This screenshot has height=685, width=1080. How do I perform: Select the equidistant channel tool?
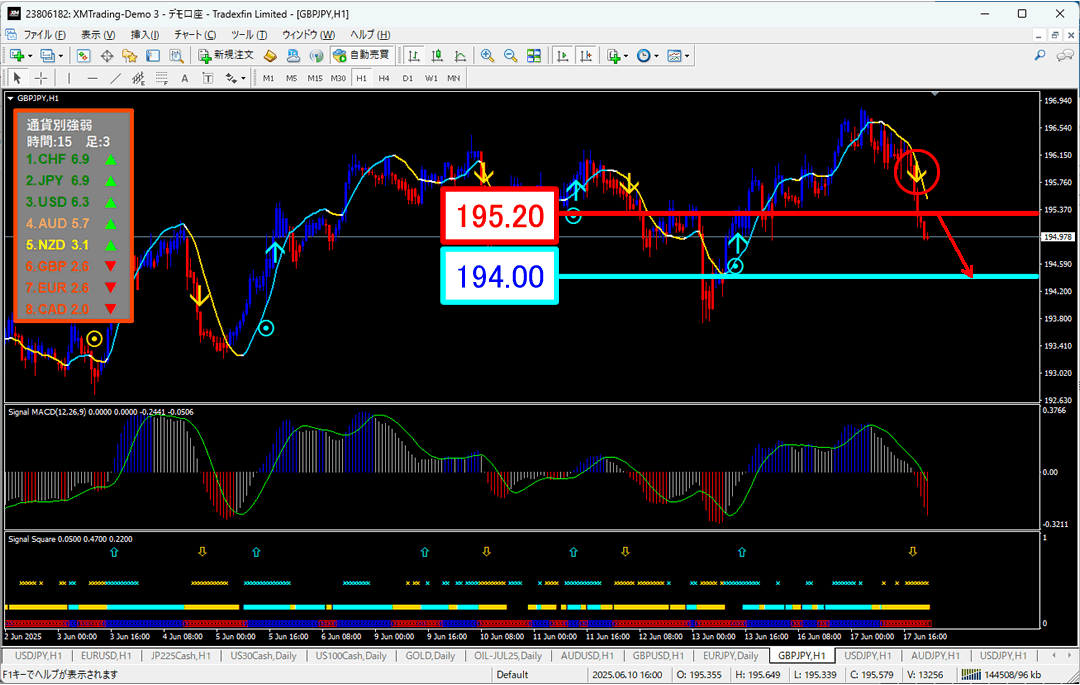click(x=138, y=78)
